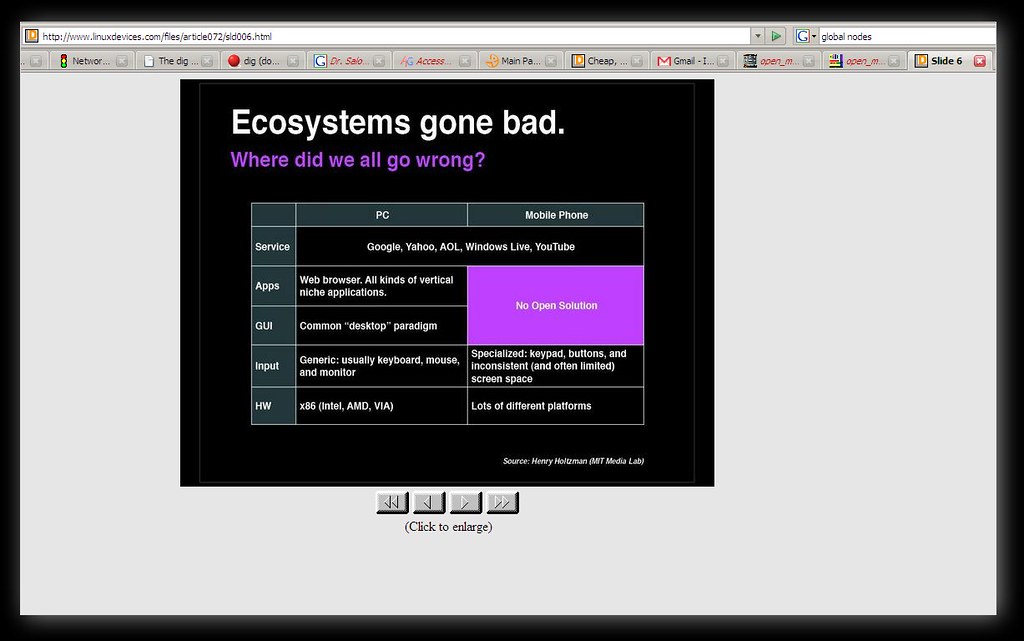Viewport: 1024px width, 641px height.
Task: Click the slide image to enlarge
Action: [x=447, y=283]
